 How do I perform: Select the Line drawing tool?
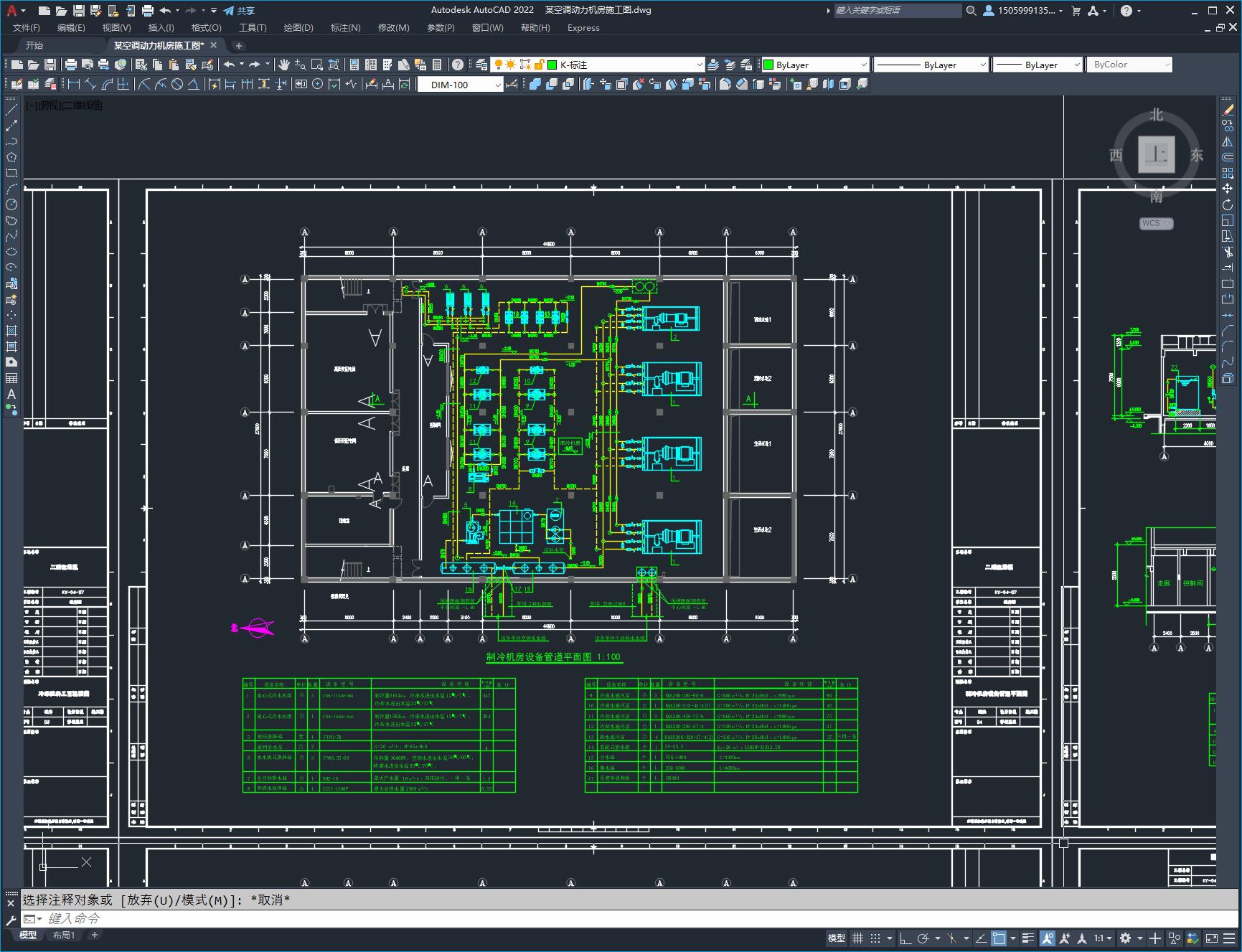11,110
